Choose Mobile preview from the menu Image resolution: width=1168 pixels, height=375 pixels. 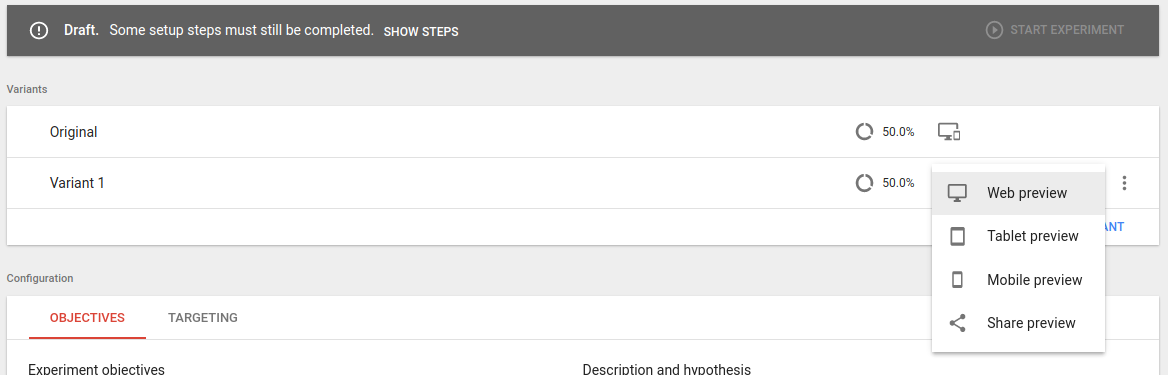(x=1018, y=280)
